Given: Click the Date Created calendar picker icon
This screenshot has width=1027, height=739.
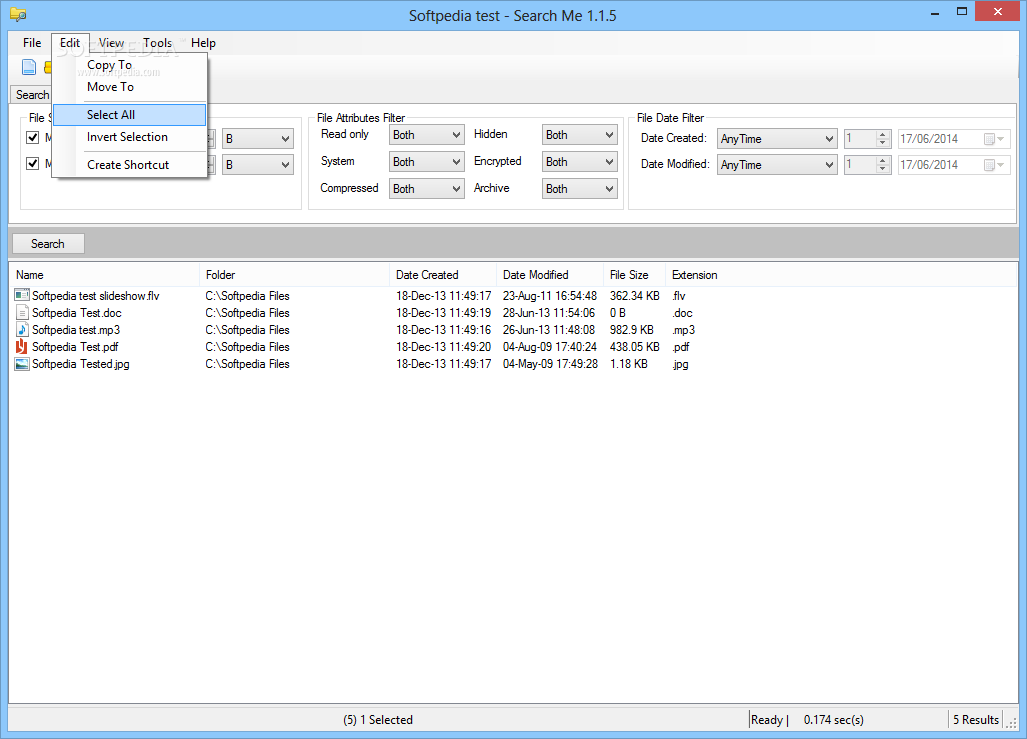Looking at the screenshot, I should (x=994, y=139).
